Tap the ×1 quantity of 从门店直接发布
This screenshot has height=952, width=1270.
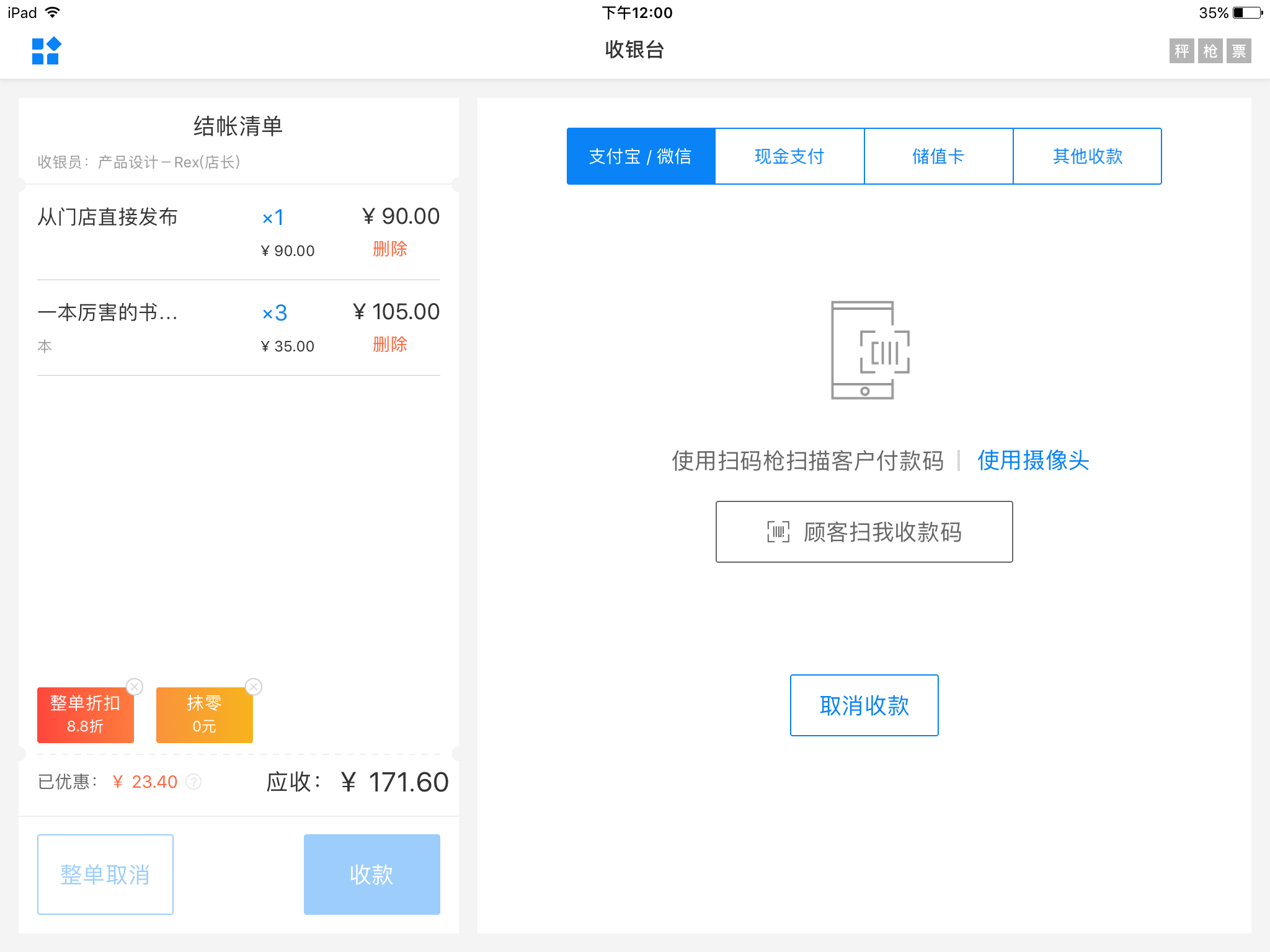click(x=273, y=218)
